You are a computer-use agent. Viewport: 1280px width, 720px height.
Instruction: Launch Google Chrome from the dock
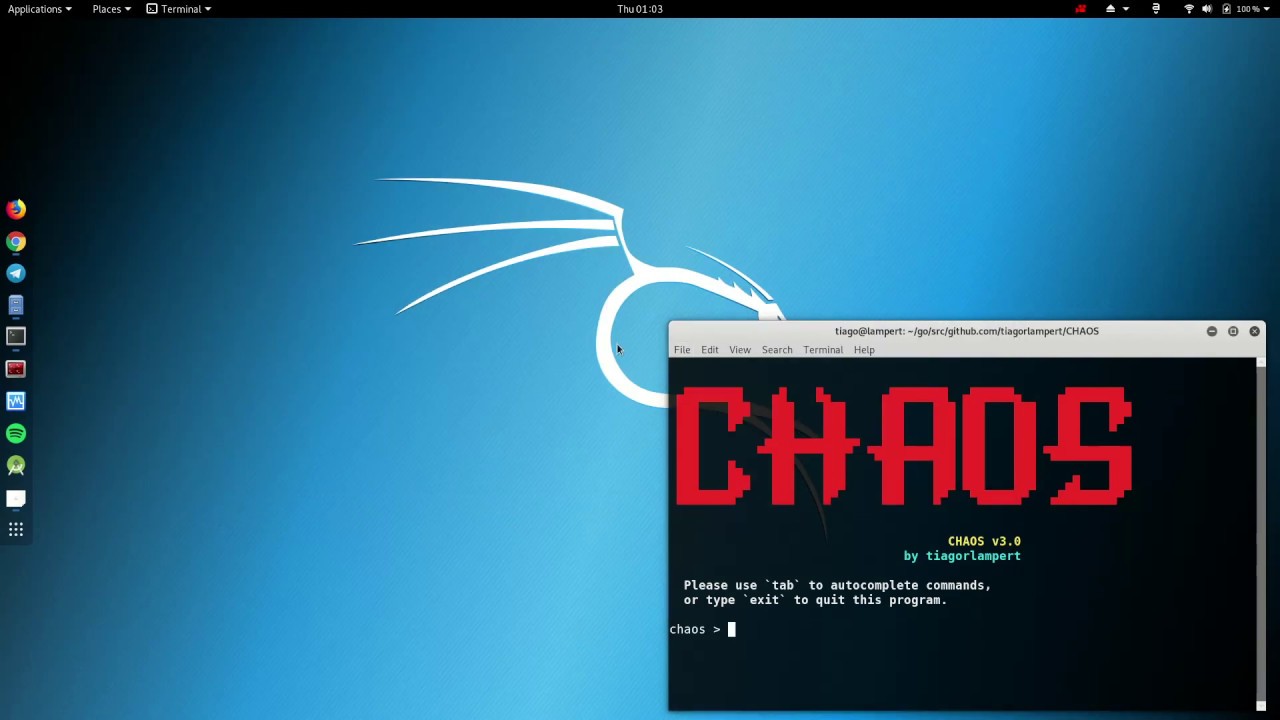coord(16,241)
